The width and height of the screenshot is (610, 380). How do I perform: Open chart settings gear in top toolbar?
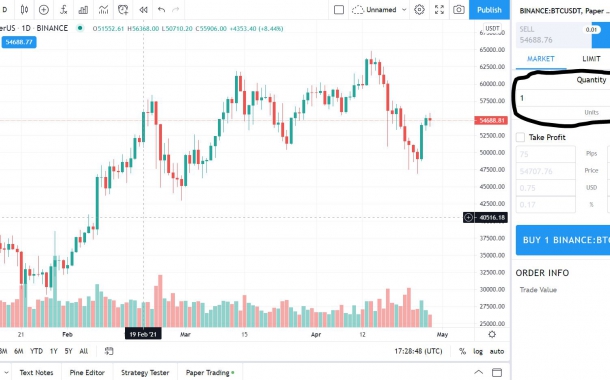[x=419, y=10]
